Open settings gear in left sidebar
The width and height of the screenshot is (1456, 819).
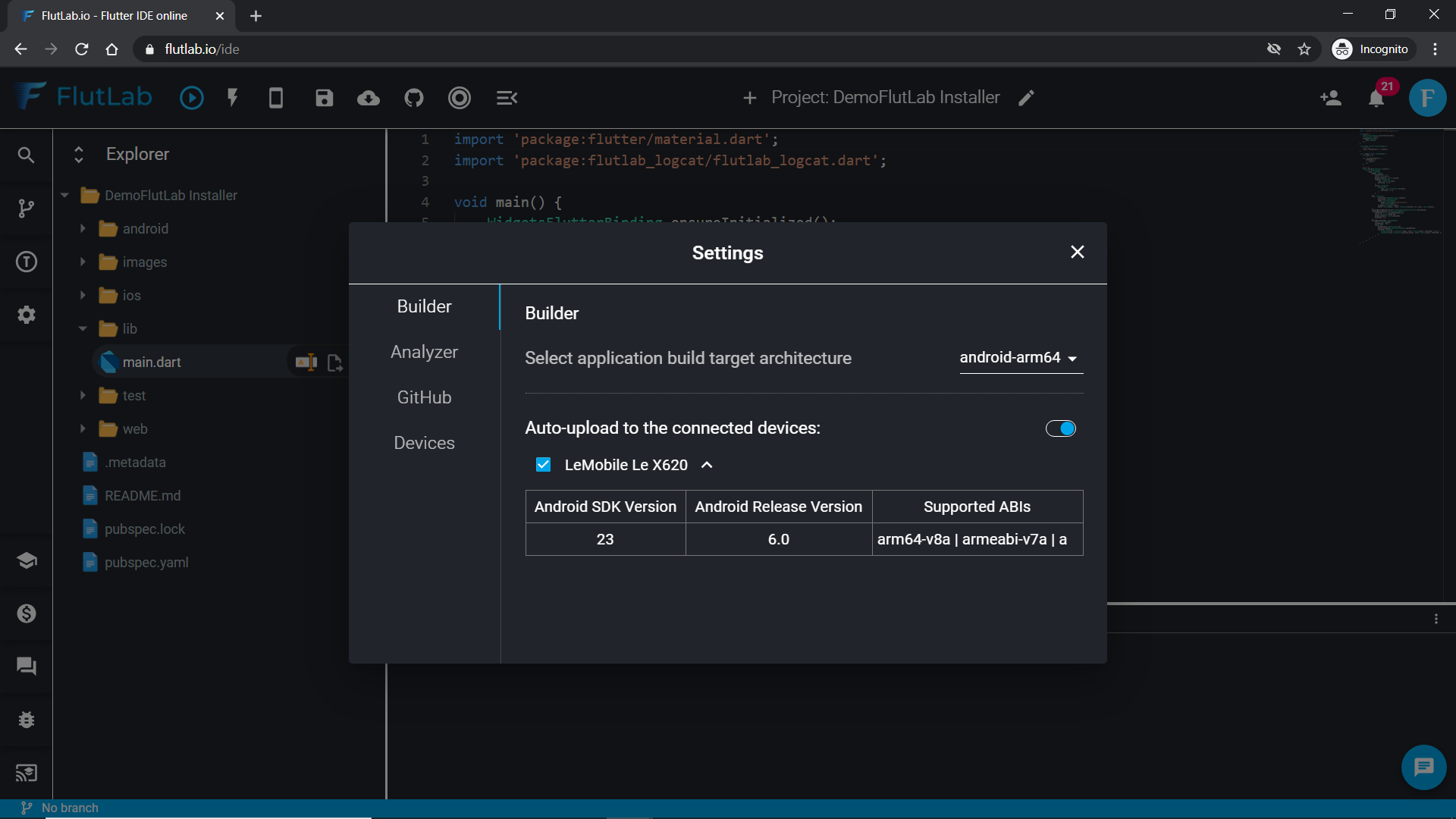(x=26, y=315)
